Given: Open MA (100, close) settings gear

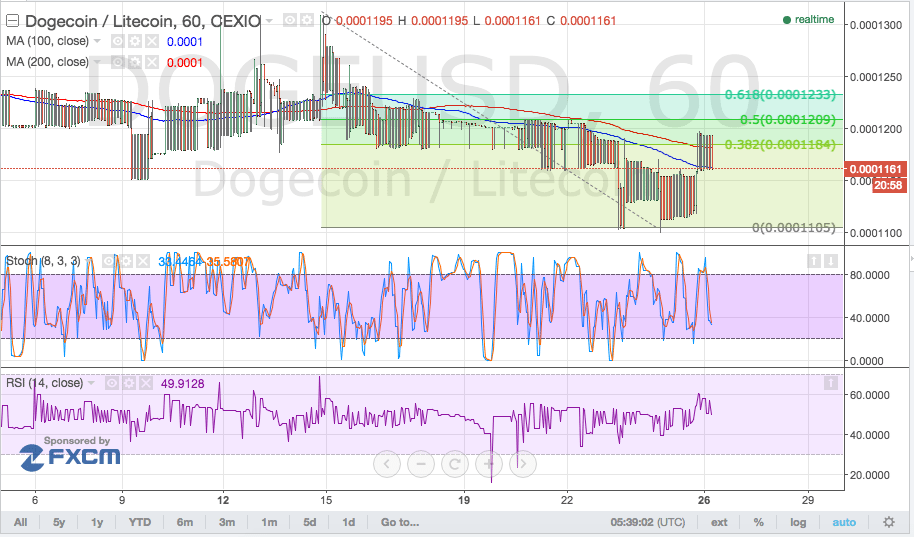Looking at the screenshot, I should click(135, 41).
